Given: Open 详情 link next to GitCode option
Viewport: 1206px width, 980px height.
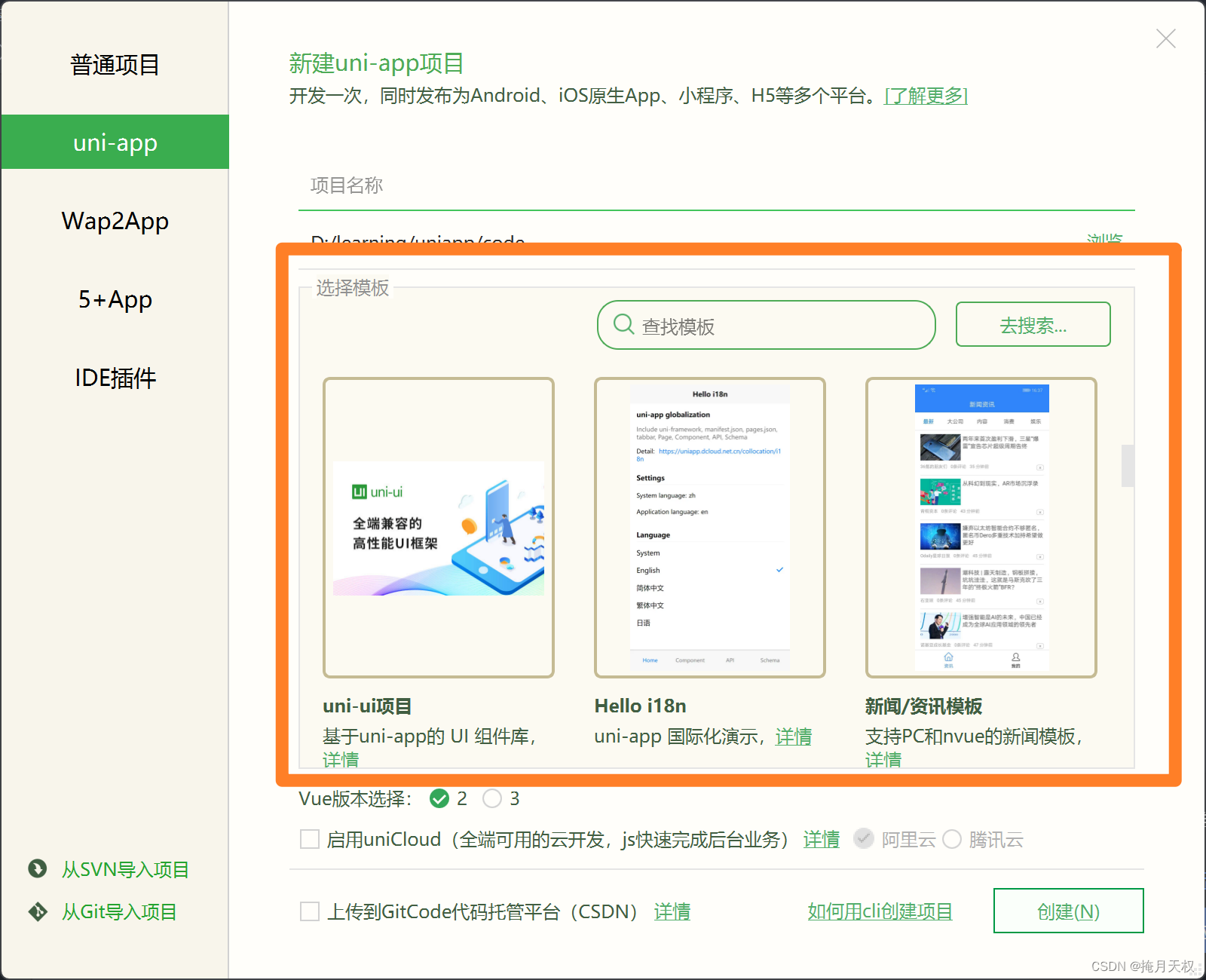Looking at the screenshot, I should (672, 911).
